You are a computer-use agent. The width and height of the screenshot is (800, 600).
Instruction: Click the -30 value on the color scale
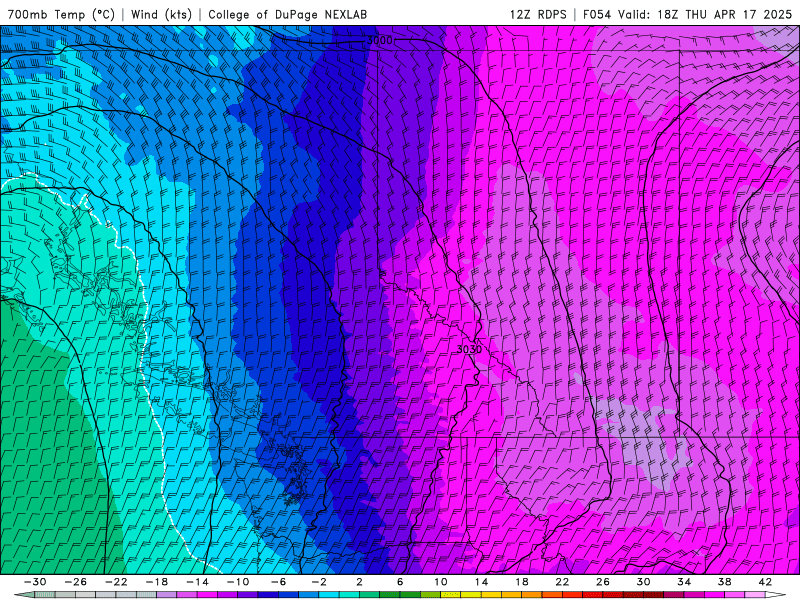pos(35,582)
